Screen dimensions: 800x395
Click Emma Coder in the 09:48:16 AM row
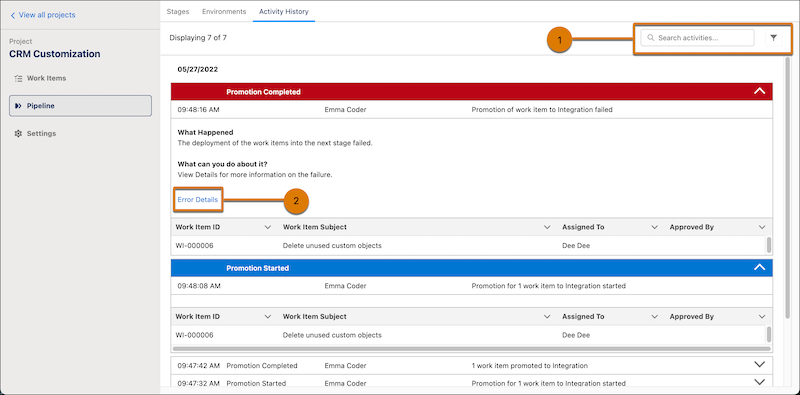345,109
